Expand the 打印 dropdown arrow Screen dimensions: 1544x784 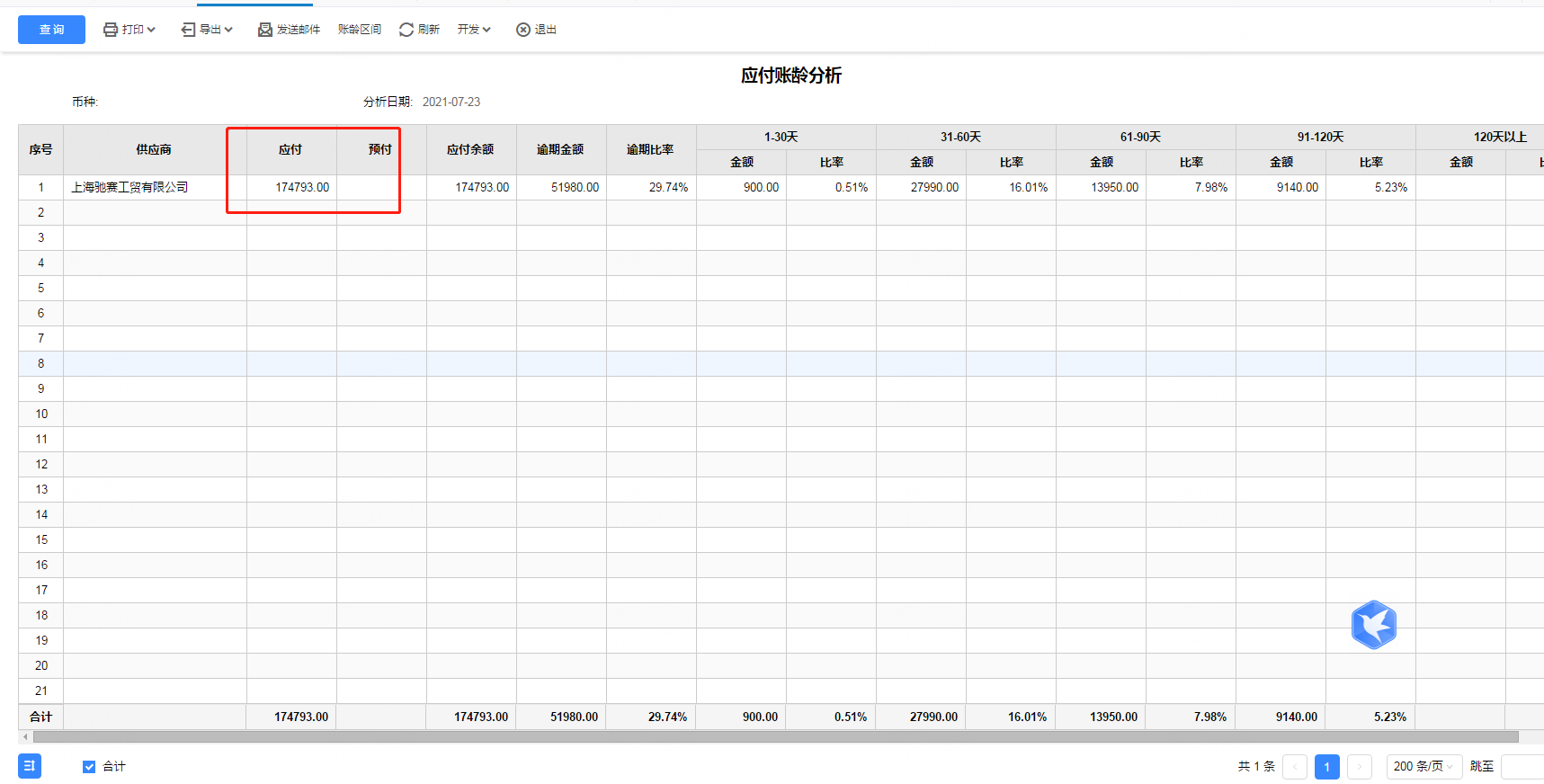point(151,30)
